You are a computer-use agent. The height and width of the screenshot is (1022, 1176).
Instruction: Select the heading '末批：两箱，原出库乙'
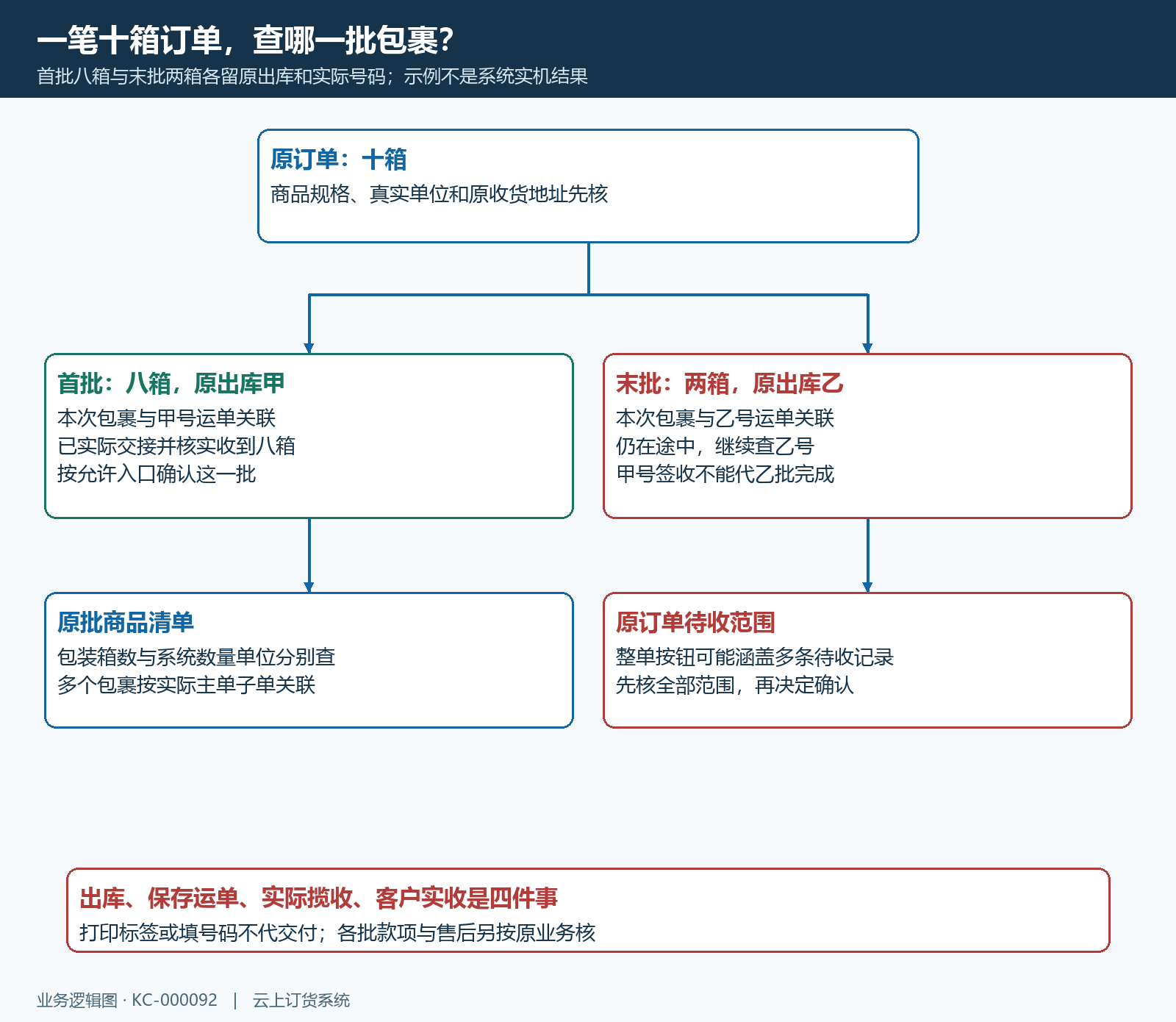click(x=730, y=384)
